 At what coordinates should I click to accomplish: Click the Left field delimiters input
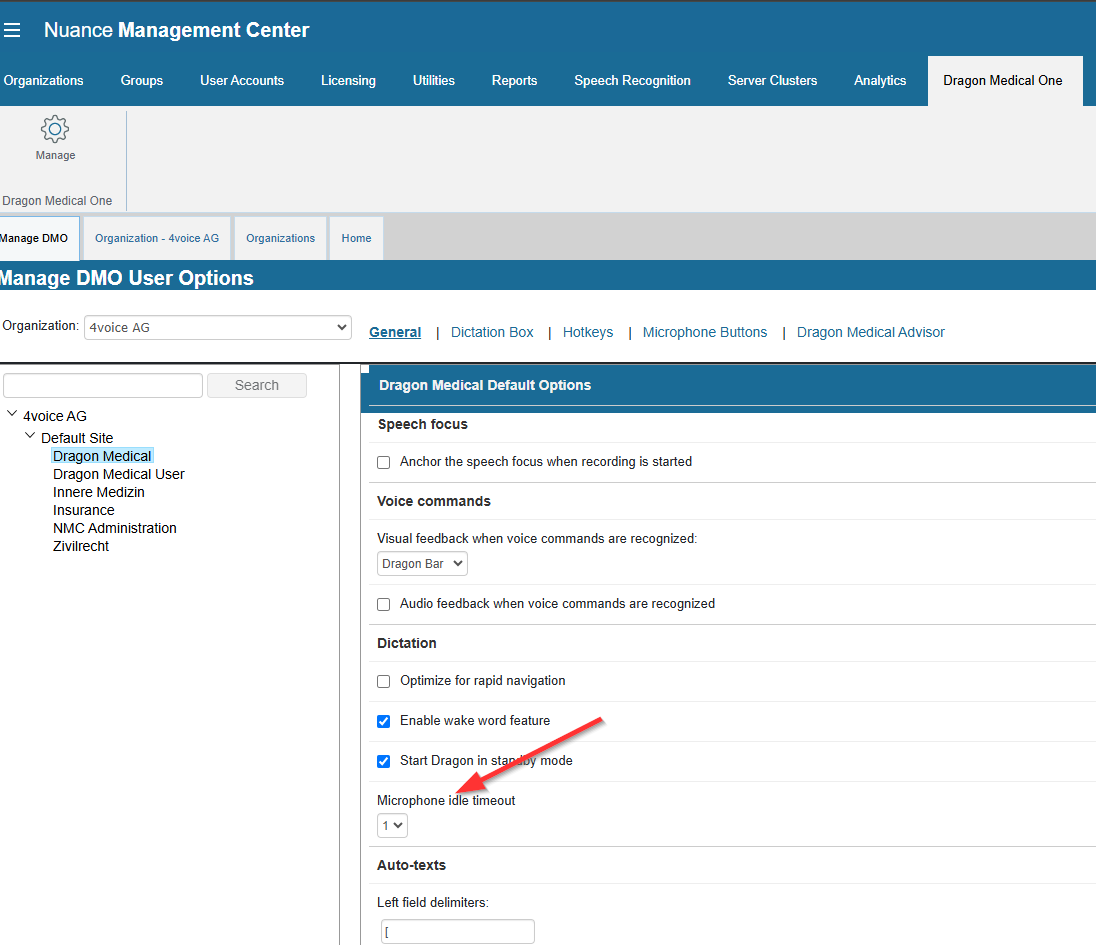(x=458, y=932)
